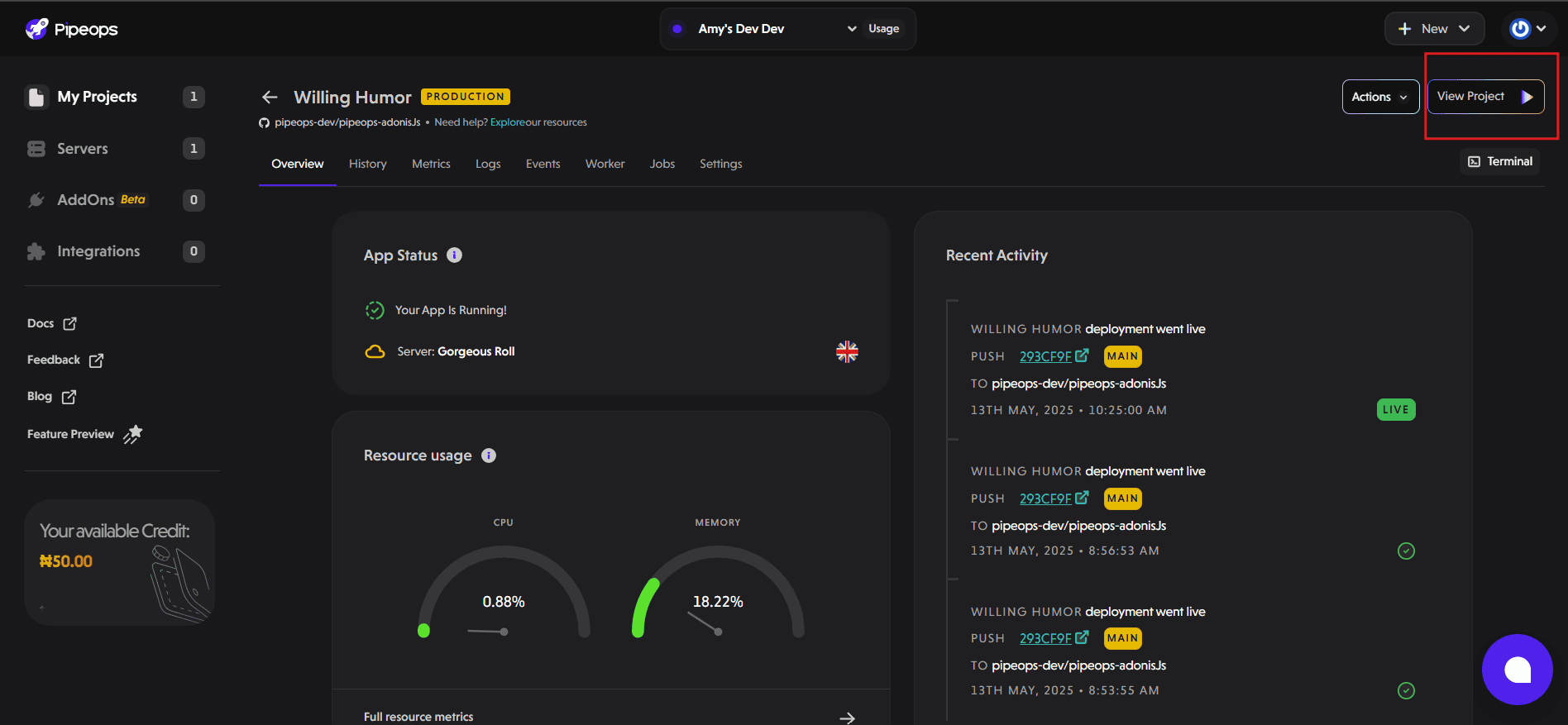Viewport: 1568px width, 725px height.
Task: Open the Metrics tab
Action: 431,164
